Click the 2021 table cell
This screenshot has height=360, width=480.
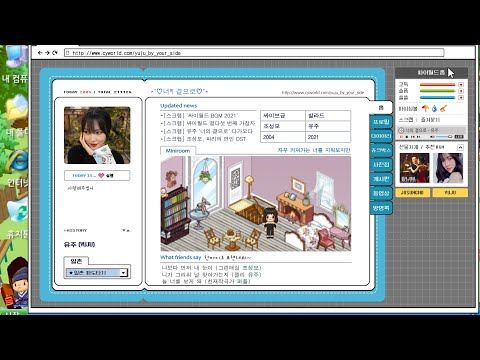pyautogui.click(x=328, y=137)
